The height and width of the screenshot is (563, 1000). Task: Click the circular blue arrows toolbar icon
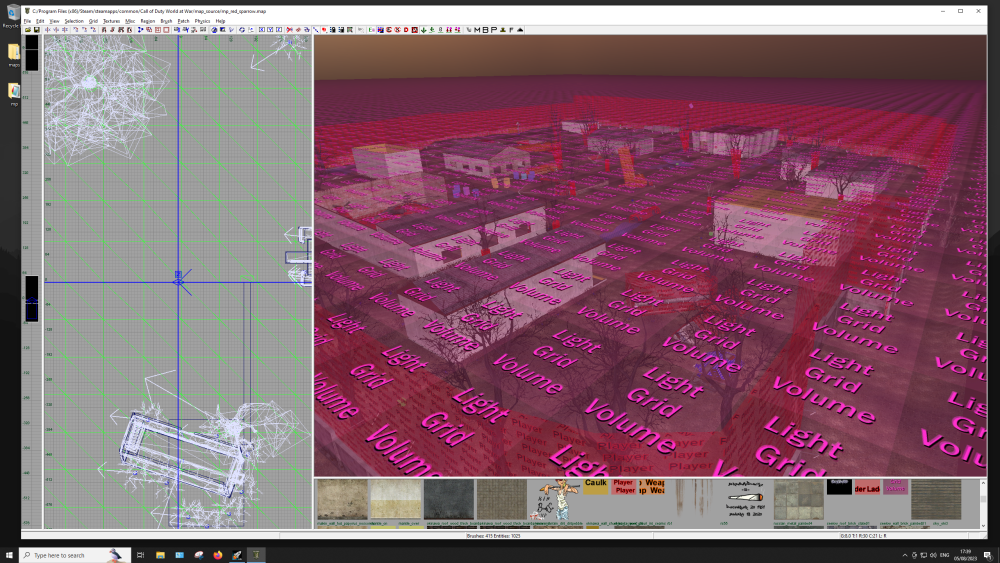pyautogui.click(x=242, y=29)
